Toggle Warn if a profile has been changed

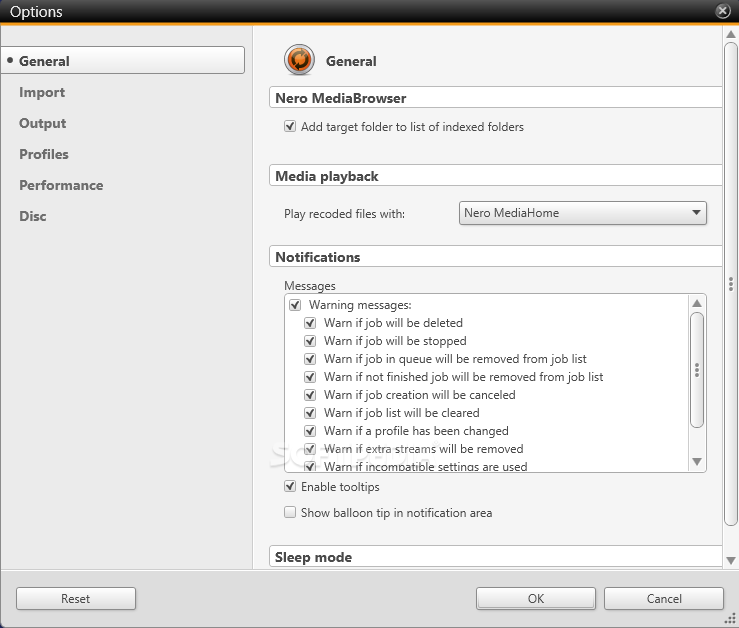(310, 430)
